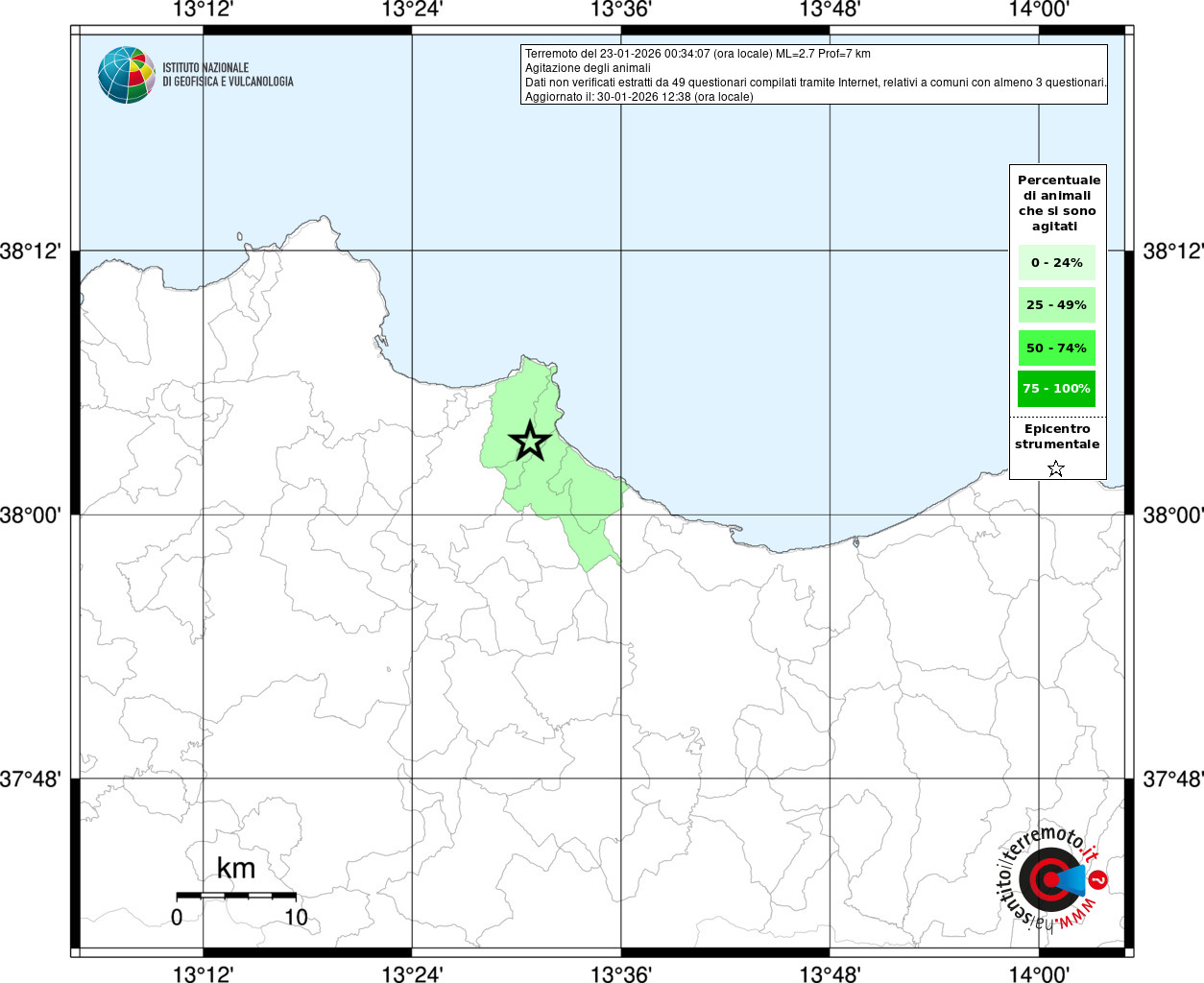Select the 50 - 74% legend swatch
This screenshot has width=1204, height=983.
pyautogui.click(x=1056, y=348)
